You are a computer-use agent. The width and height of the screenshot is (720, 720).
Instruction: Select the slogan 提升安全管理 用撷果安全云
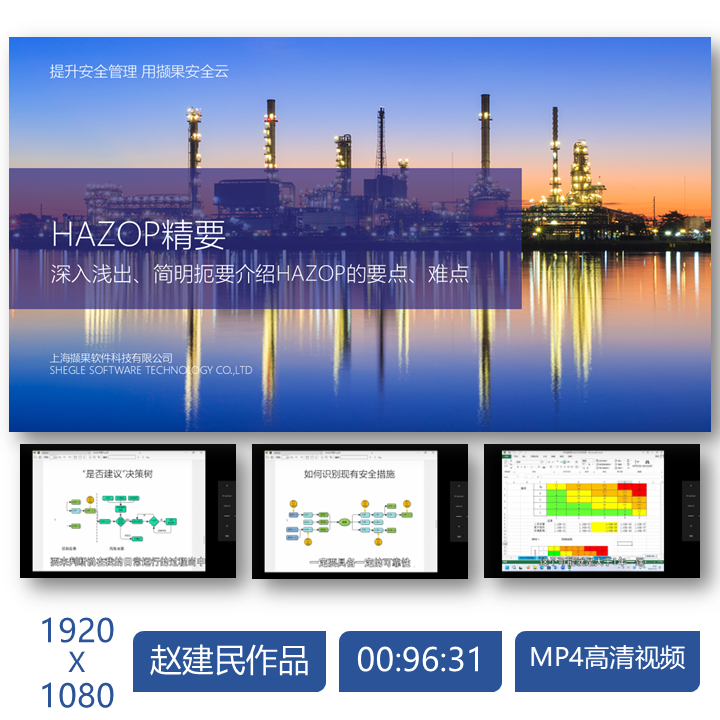(x=139, y=71)
